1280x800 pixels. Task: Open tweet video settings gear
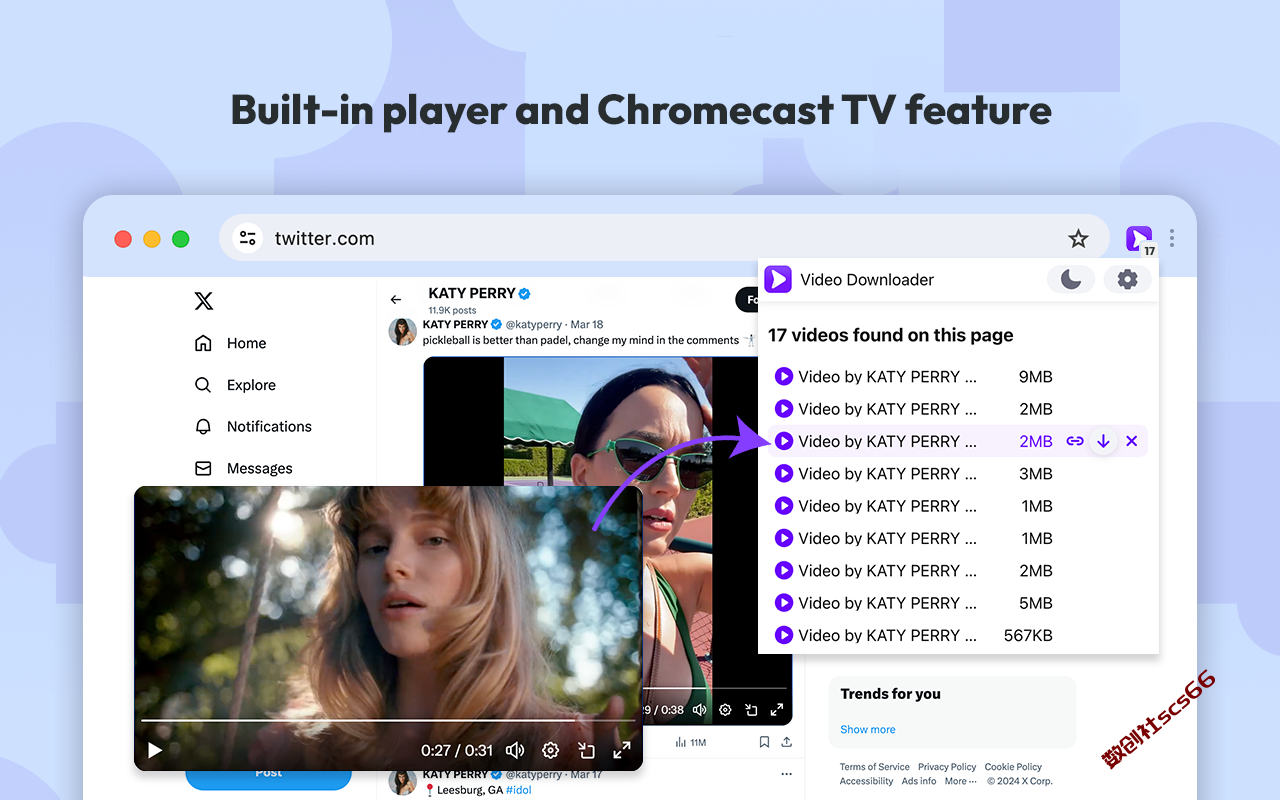pos(725,710)
